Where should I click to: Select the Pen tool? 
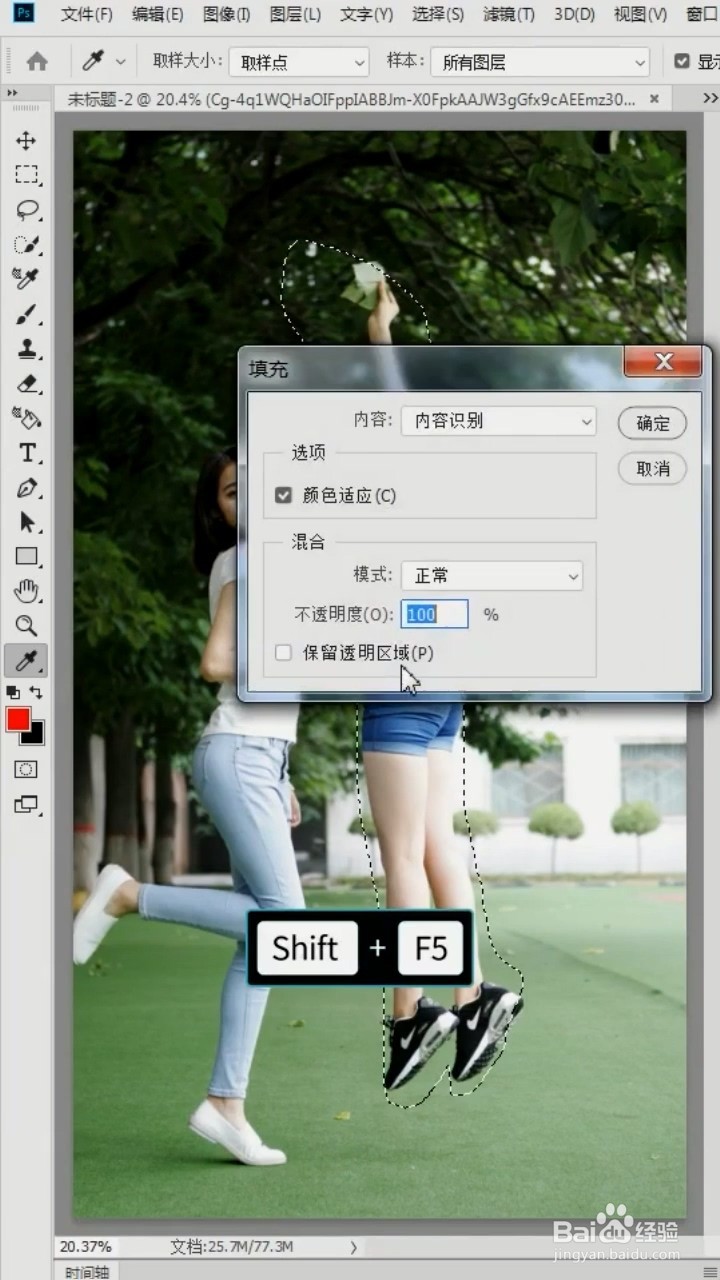point(26,488)
